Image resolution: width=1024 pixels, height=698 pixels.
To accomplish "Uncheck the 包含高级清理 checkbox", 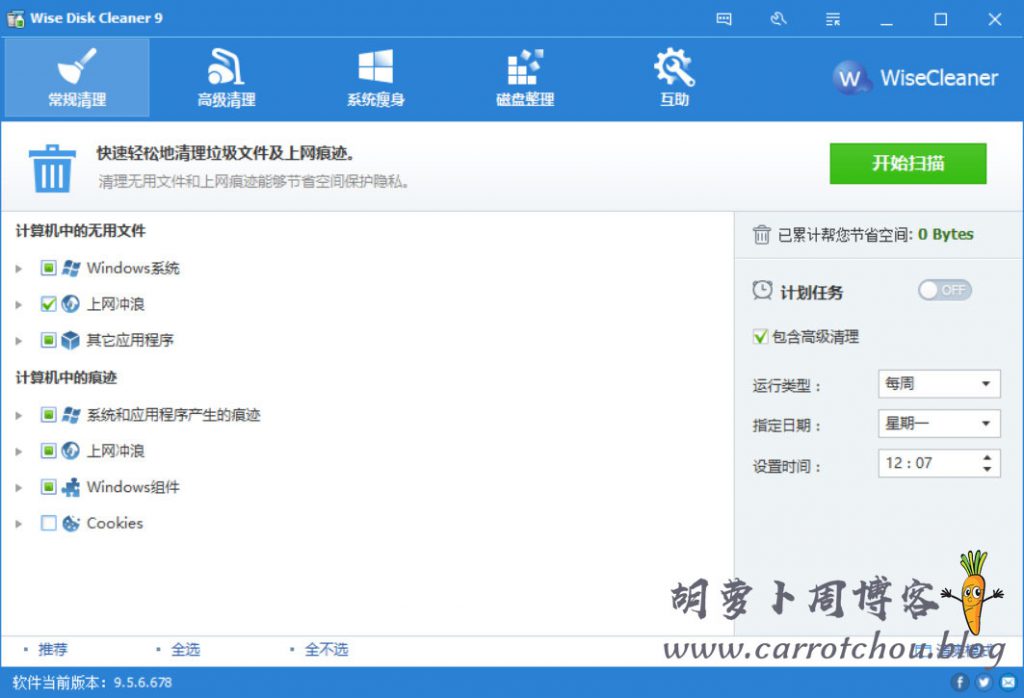I will coord(761,337).
